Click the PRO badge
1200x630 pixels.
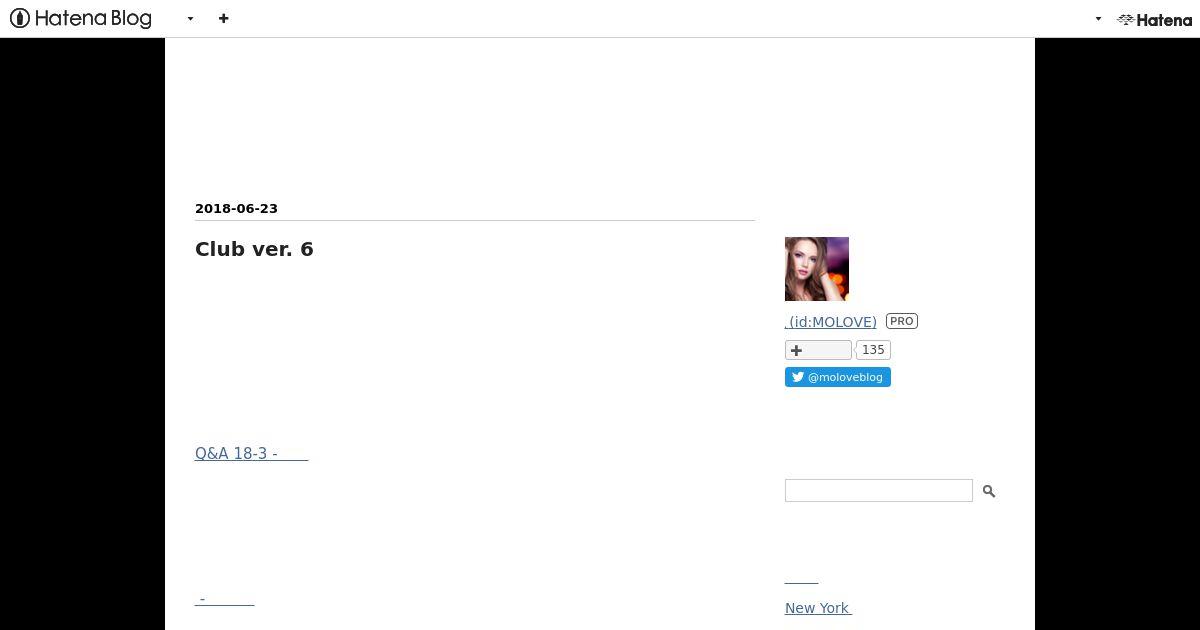[x=902, y=321]
